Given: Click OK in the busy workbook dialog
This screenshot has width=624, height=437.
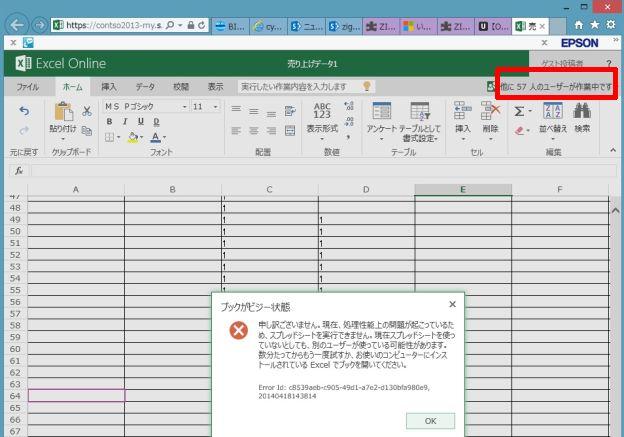Looking at the screenshot, I should (x=430, y=421).
